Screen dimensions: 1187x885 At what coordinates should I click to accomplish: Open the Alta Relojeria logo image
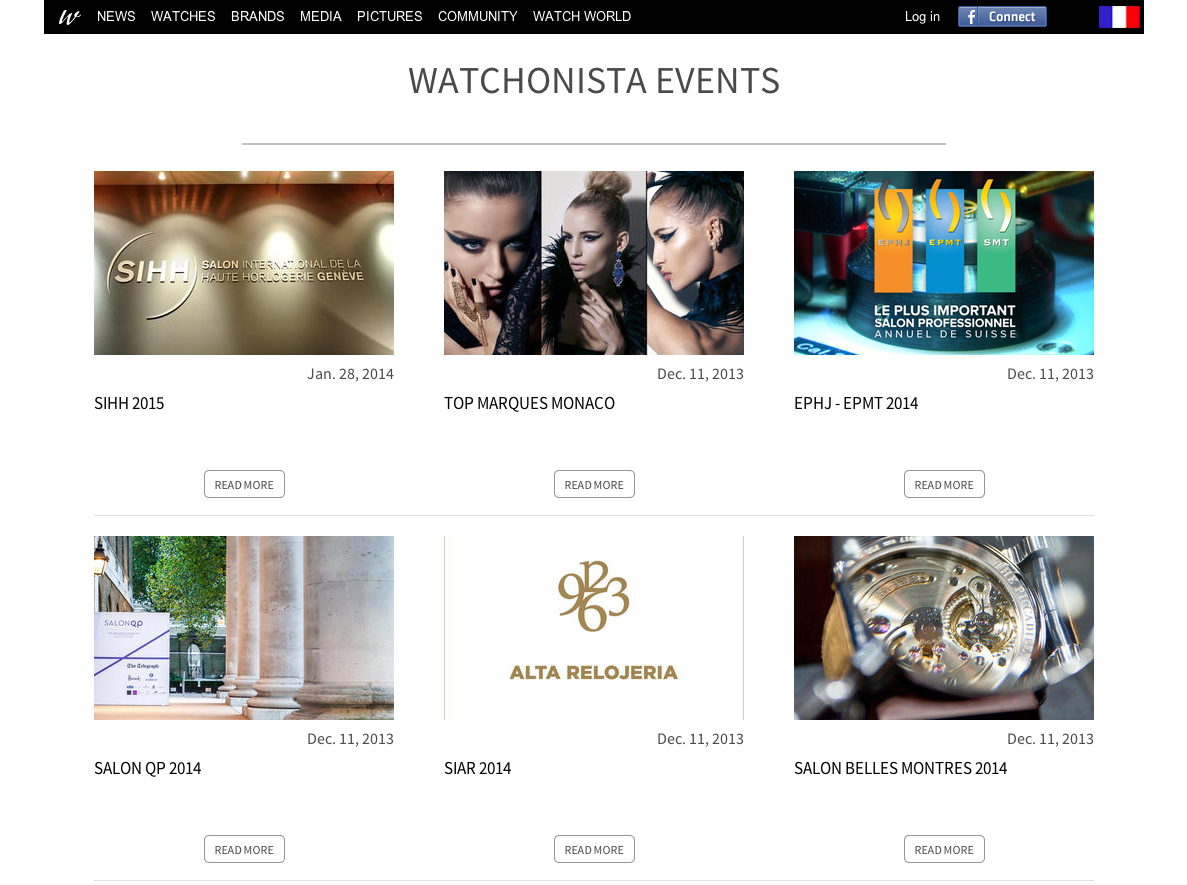coord(594,628)
